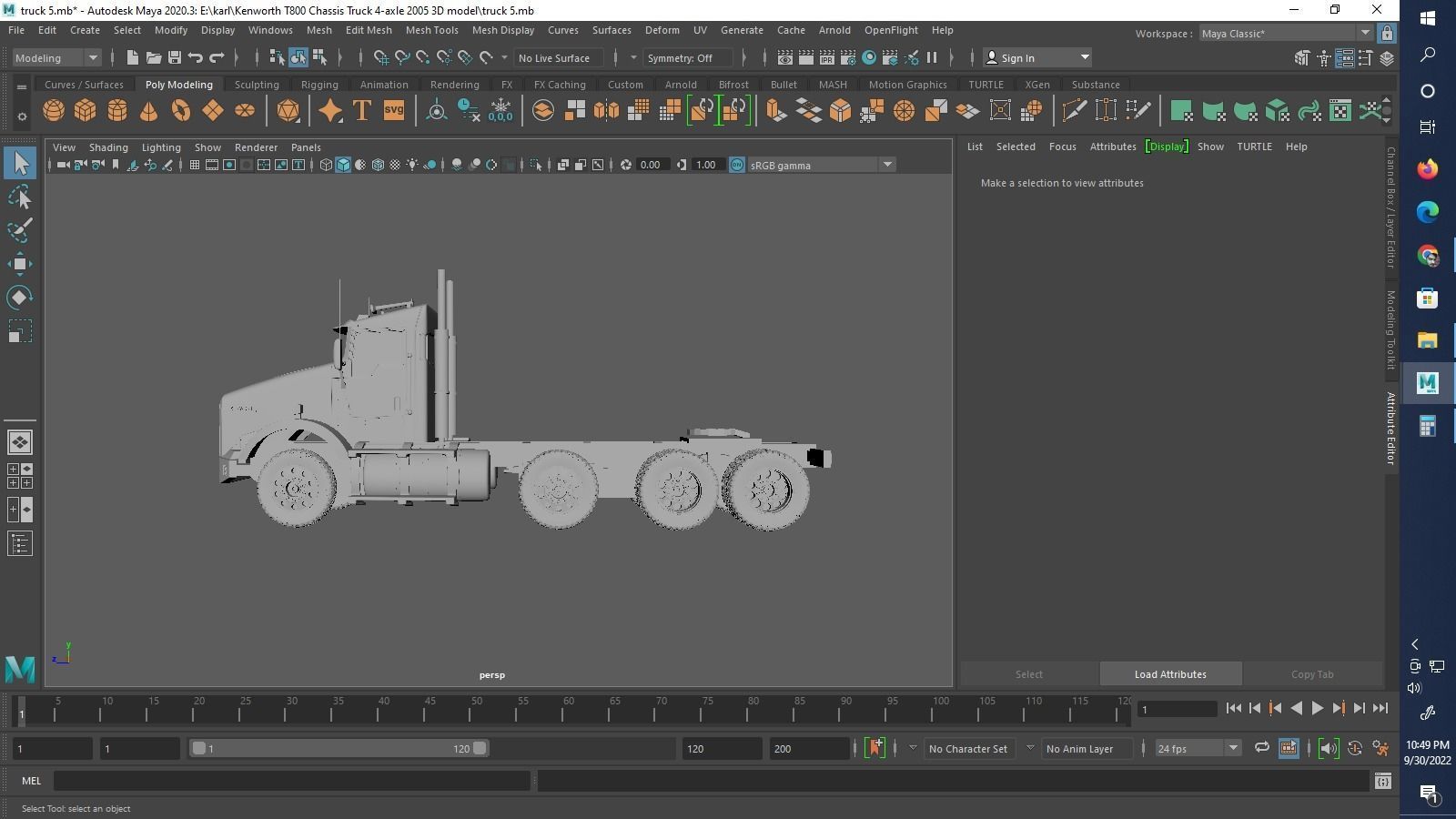1456x819 pixels.
Task: Select the Lasso tool in the toolbox
Action: (x=20, y=197)
